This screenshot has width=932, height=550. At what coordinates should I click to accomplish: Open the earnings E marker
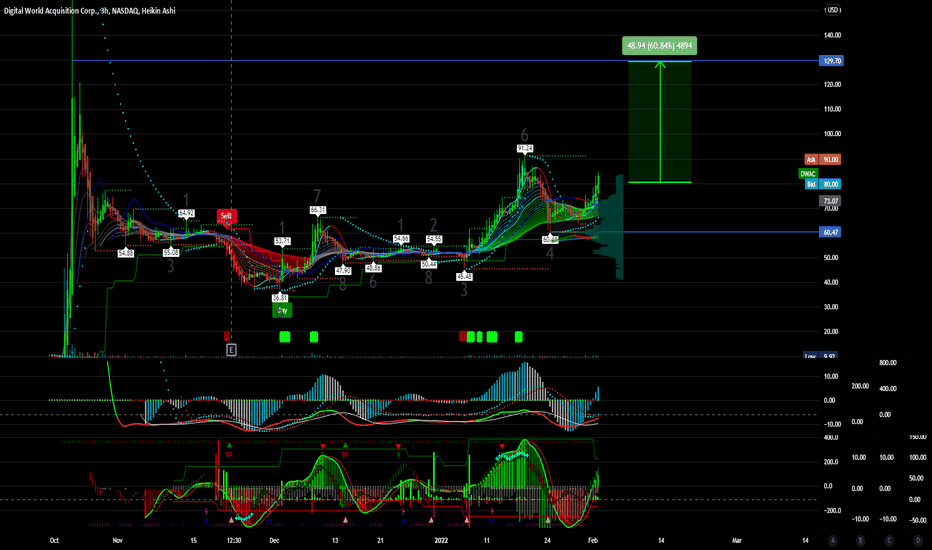231,350
